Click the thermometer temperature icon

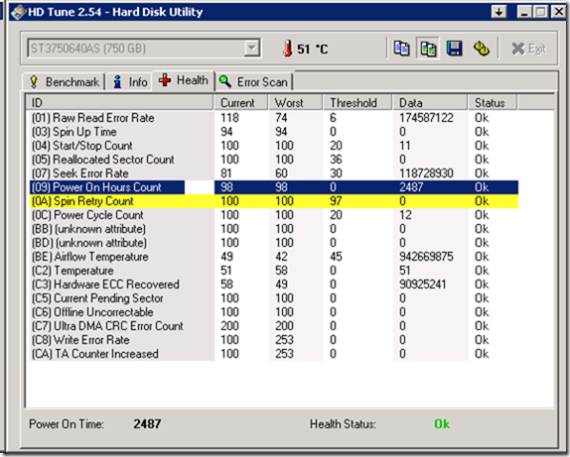pos(288,48)
